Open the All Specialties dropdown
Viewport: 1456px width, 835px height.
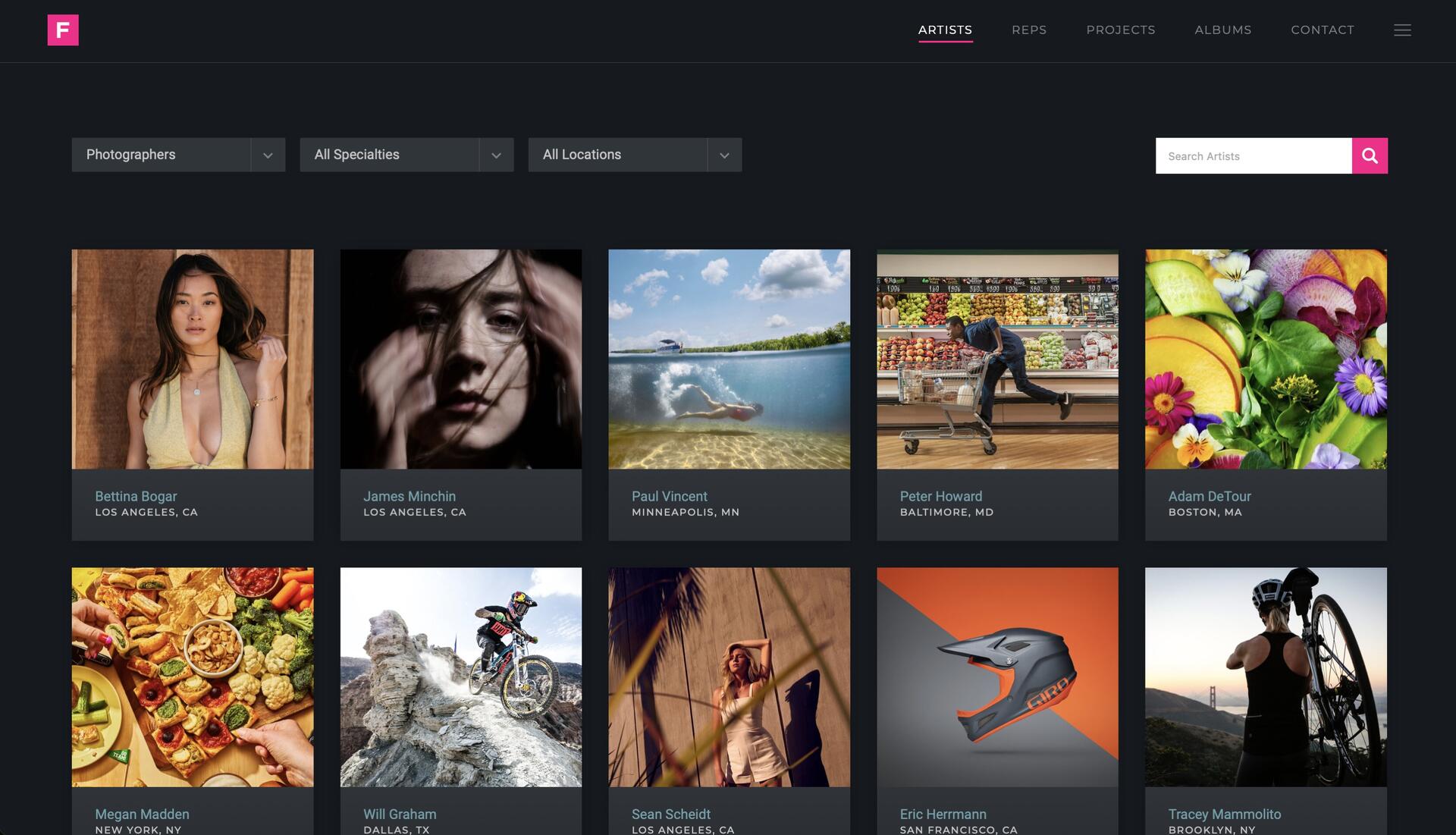(406, 155)
